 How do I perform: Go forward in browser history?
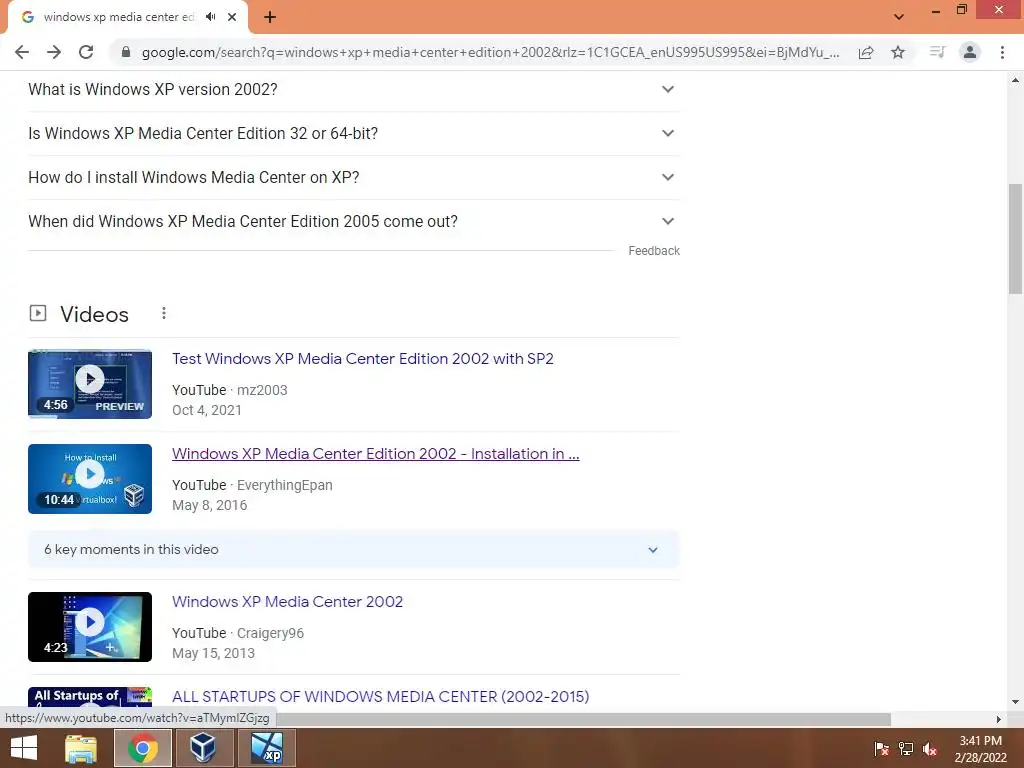[54, 52]
